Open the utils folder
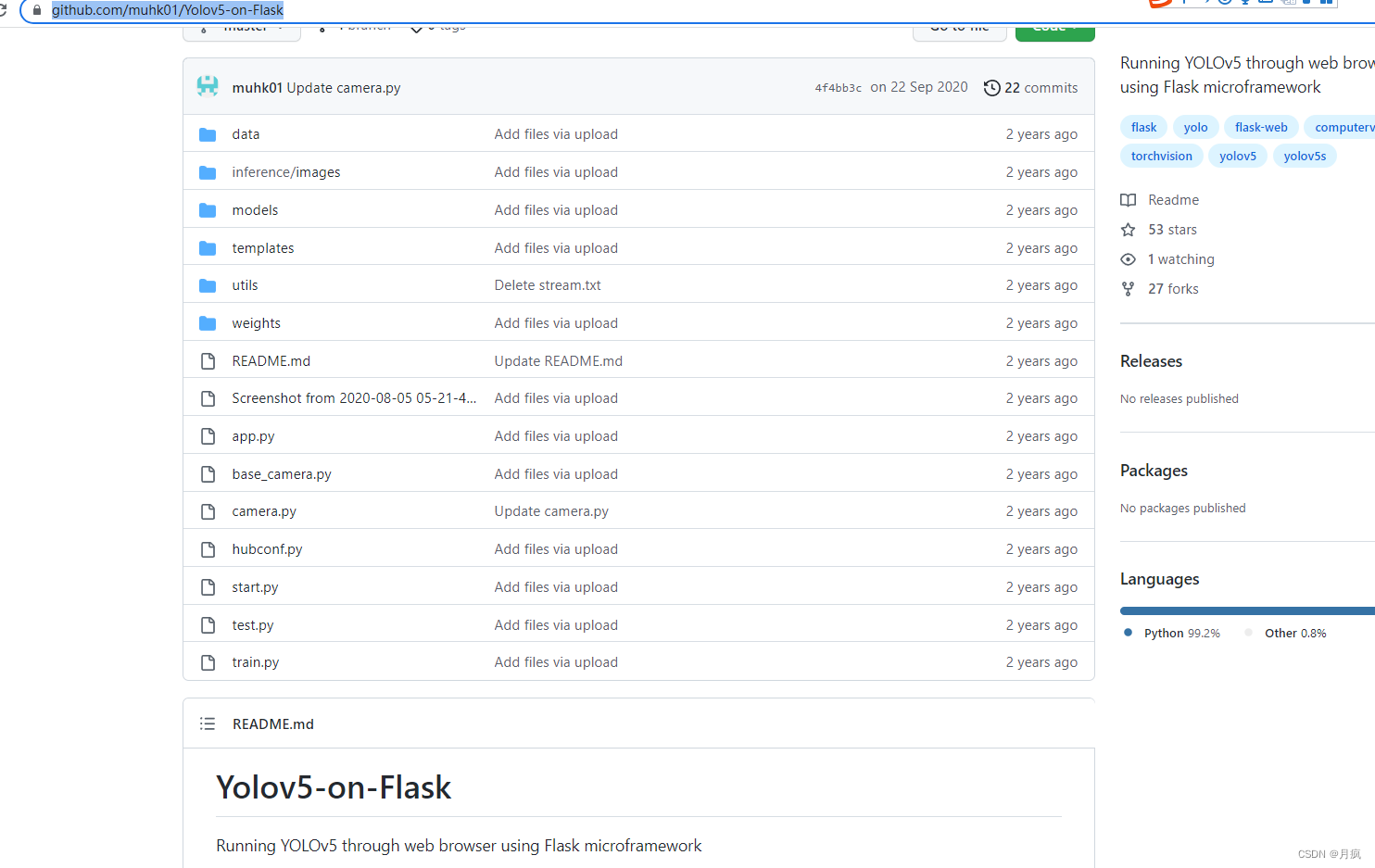 click(245, 285)
